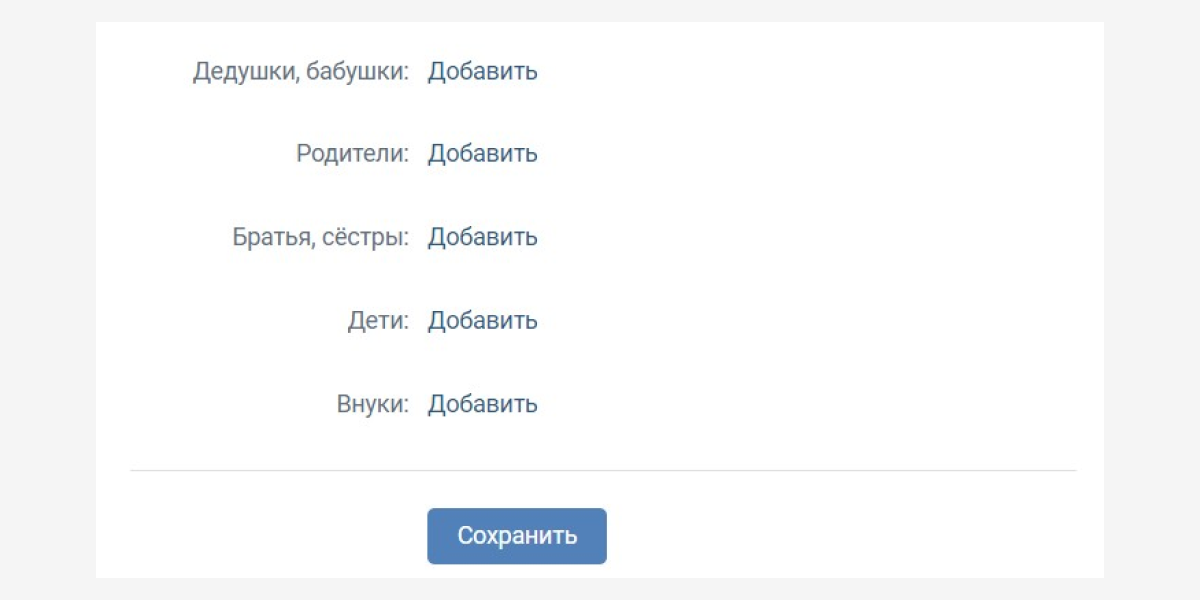Save the relatives form with Сохранить
The height and width of the screenshot is (600, 1200).
click(x=517, y=536)
